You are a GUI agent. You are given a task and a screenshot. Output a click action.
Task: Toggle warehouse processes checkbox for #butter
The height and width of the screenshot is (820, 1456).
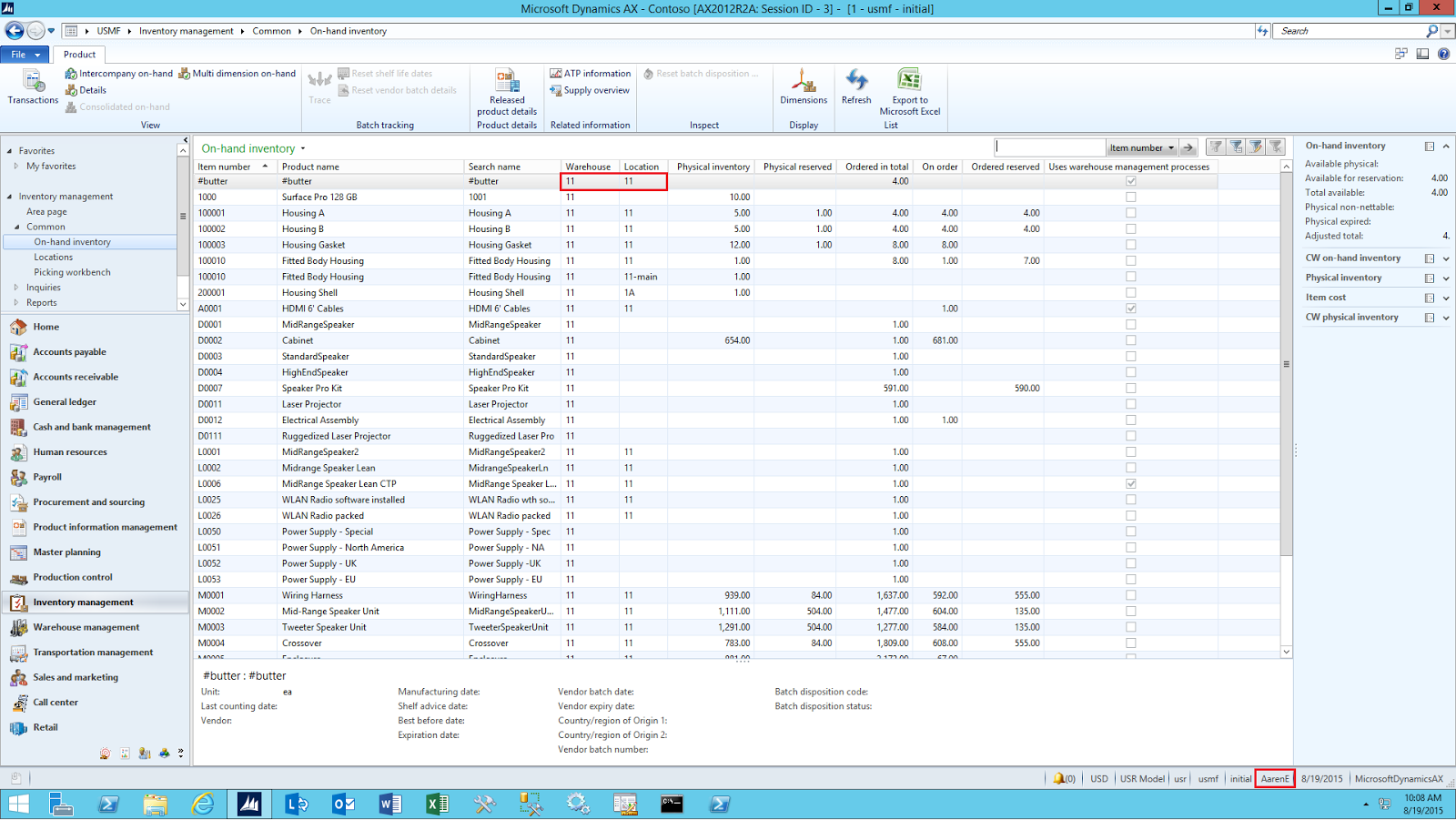[1131, 181]
